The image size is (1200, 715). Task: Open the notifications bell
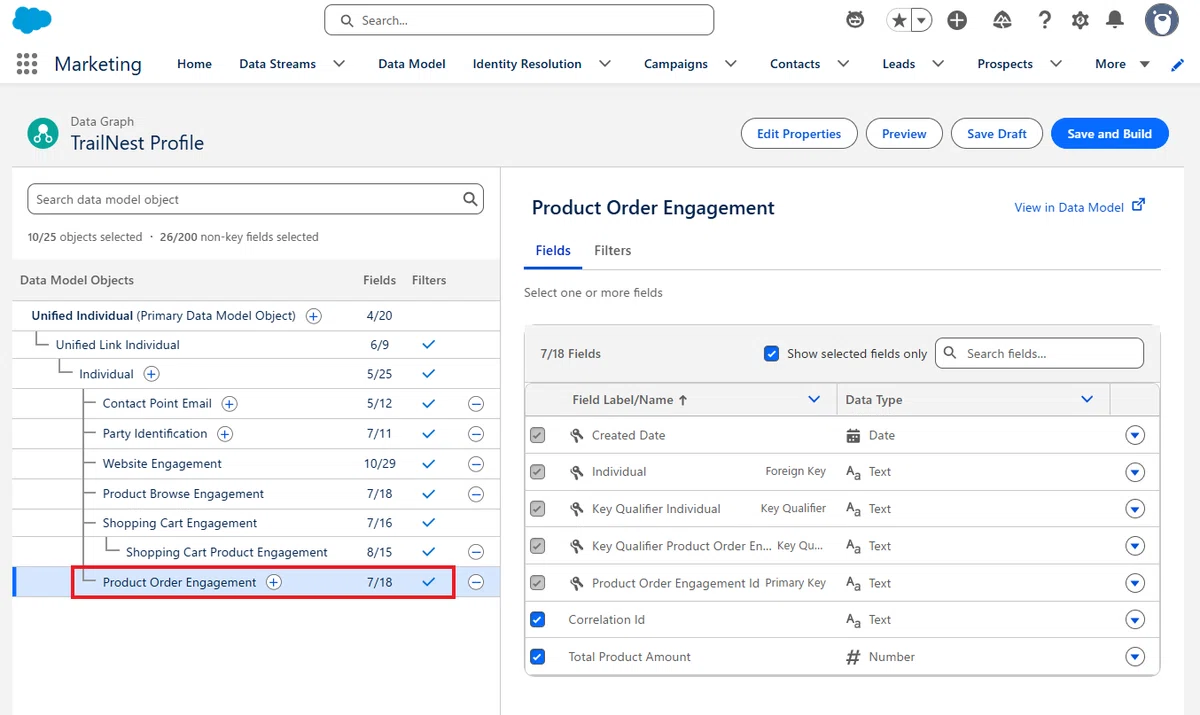[x=1114, y=20]
